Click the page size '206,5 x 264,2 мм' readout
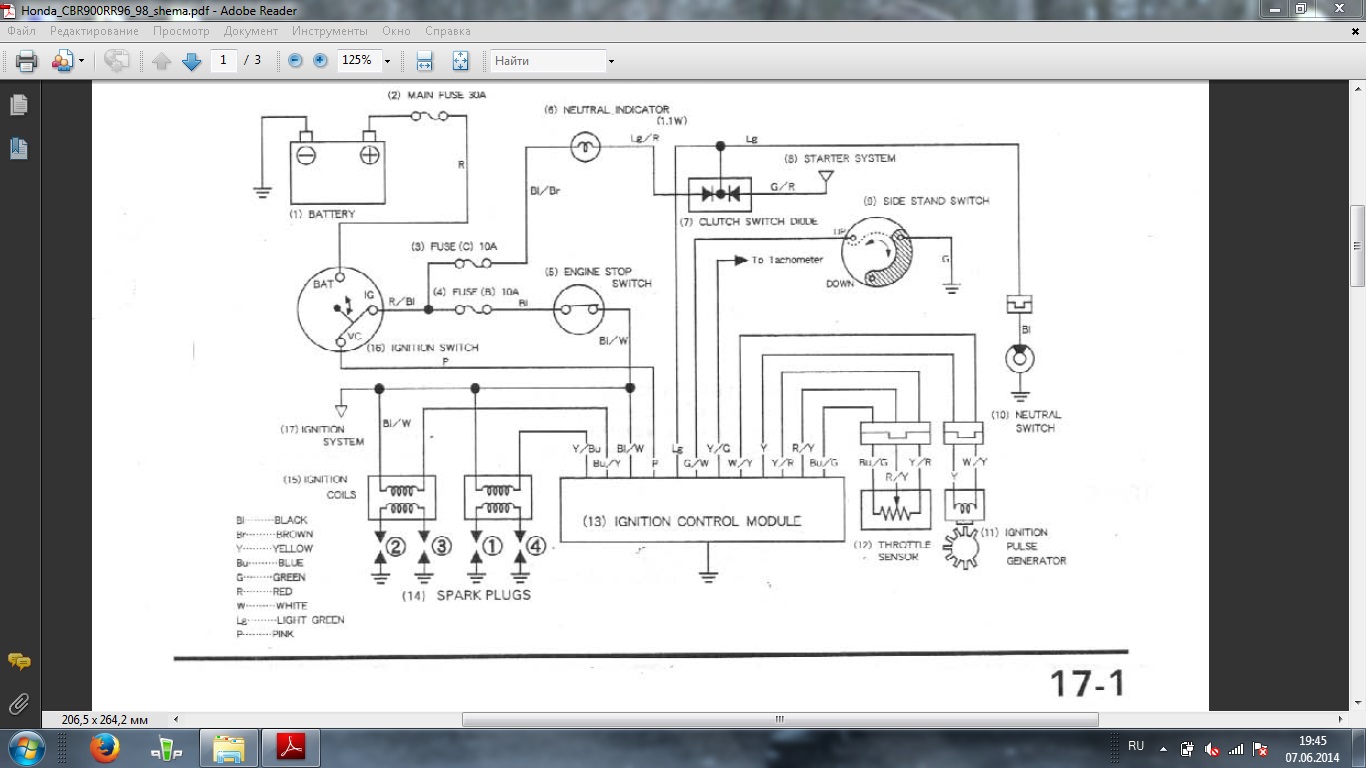The width and height of the screenshot is (1366, 768). [105, 719]
